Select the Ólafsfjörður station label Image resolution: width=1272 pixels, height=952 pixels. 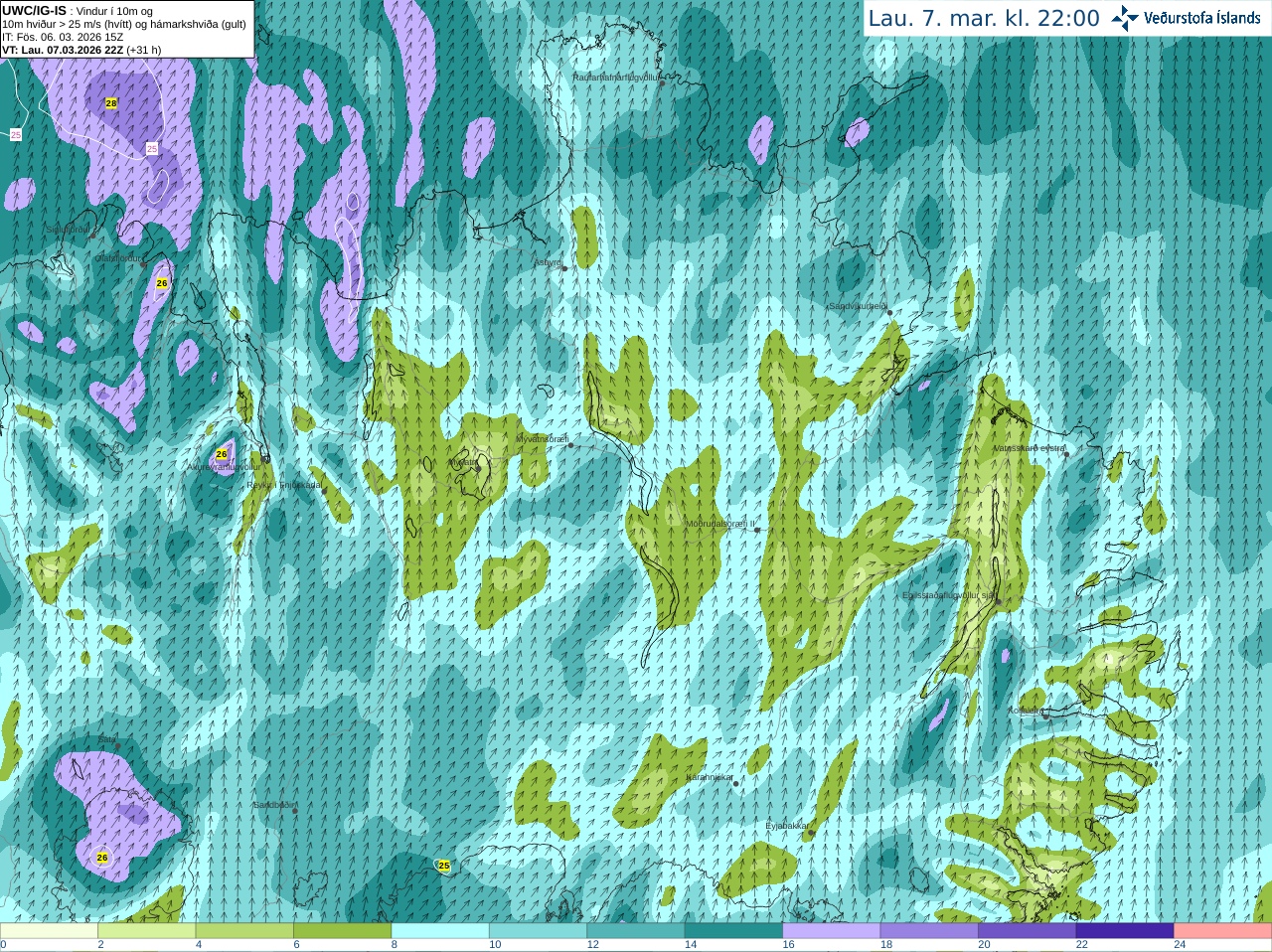click(117, 258)
